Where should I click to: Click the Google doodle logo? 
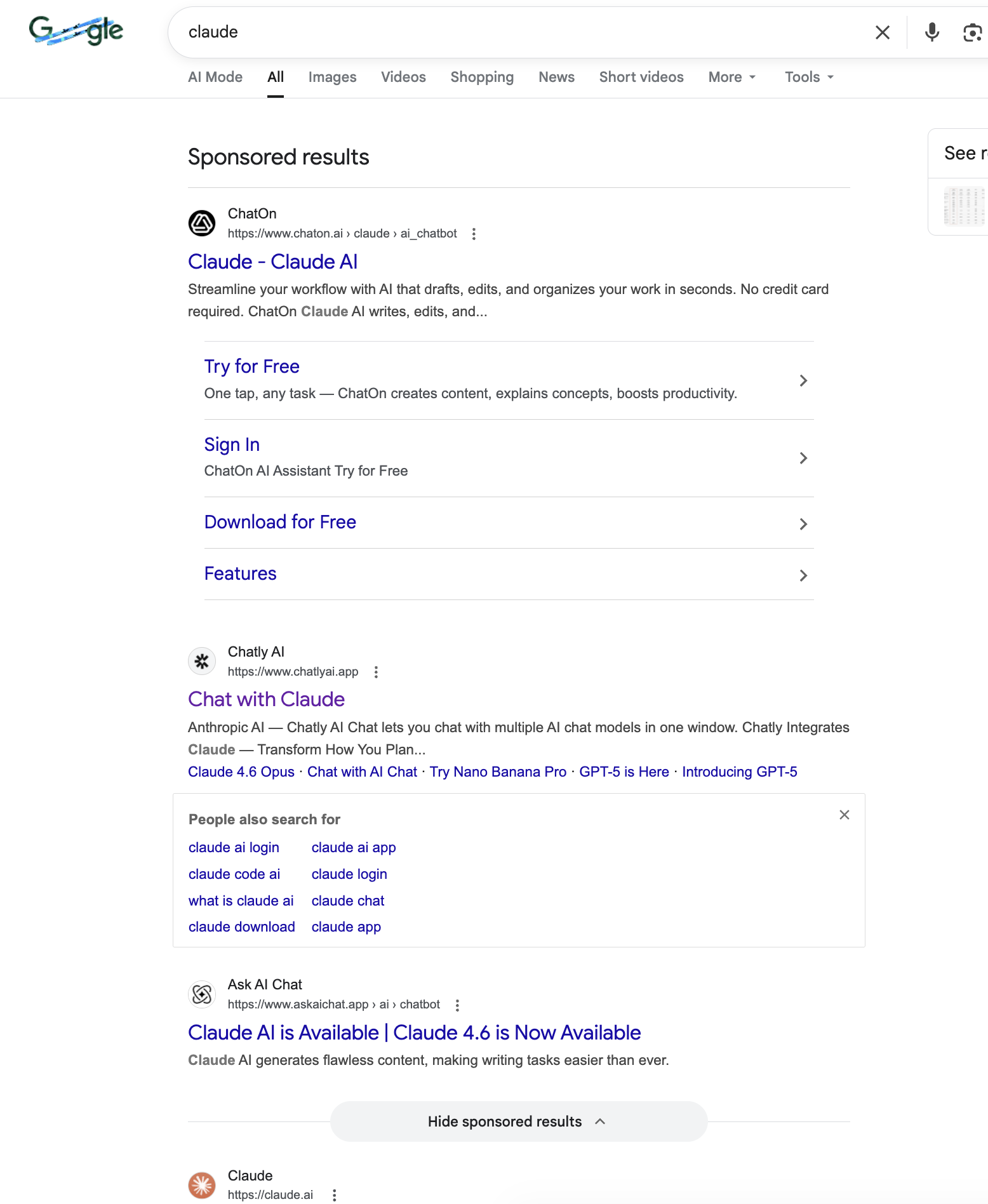pos(76,31)
